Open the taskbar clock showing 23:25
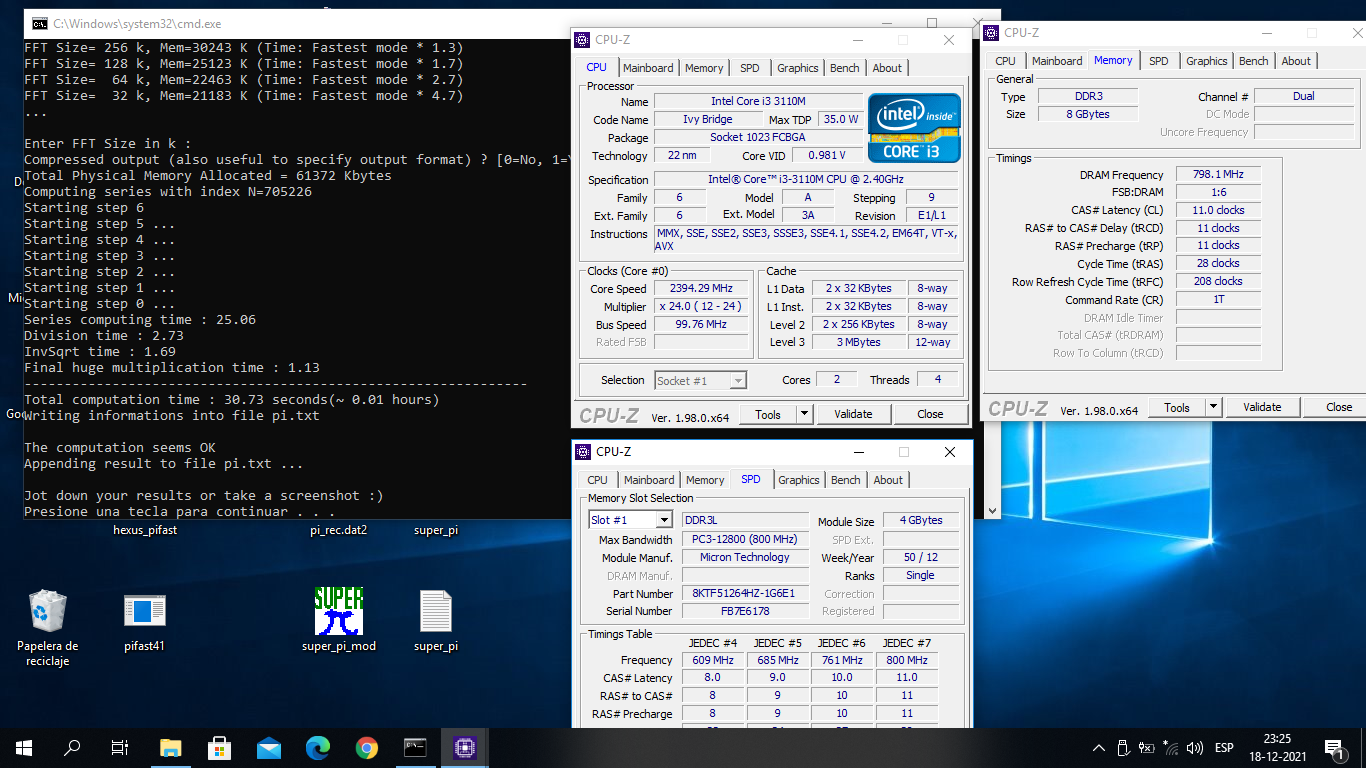Screen dimensions: 1366x768 [1277, 748]
